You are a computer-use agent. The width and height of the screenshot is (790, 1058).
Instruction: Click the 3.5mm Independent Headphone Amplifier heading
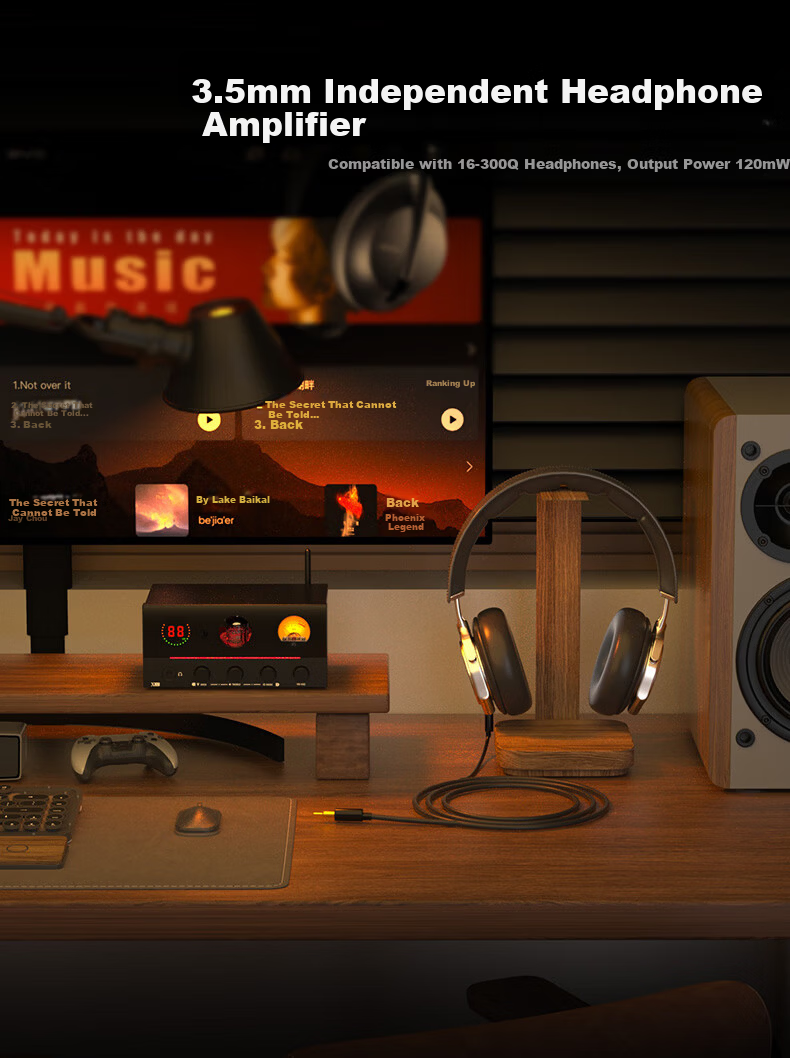click(x=476, y=108)
